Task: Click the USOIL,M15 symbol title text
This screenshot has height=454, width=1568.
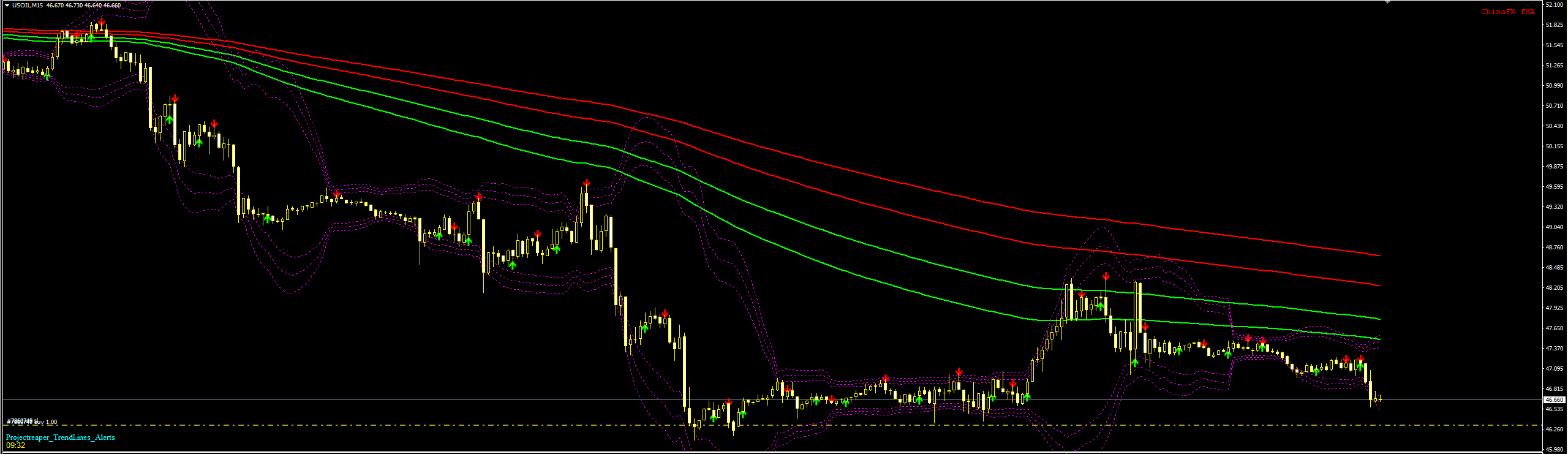Action: click(x=28, y=6)
